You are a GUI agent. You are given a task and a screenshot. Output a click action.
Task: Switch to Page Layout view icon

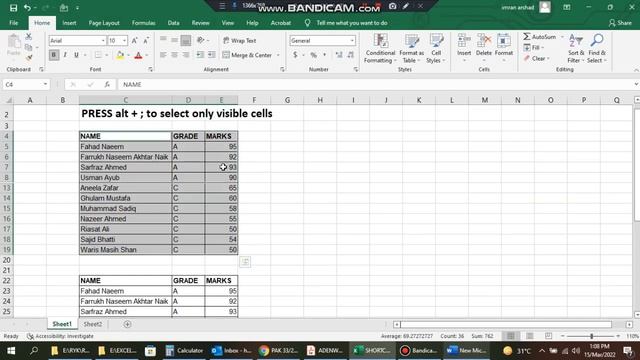point(529,336)
